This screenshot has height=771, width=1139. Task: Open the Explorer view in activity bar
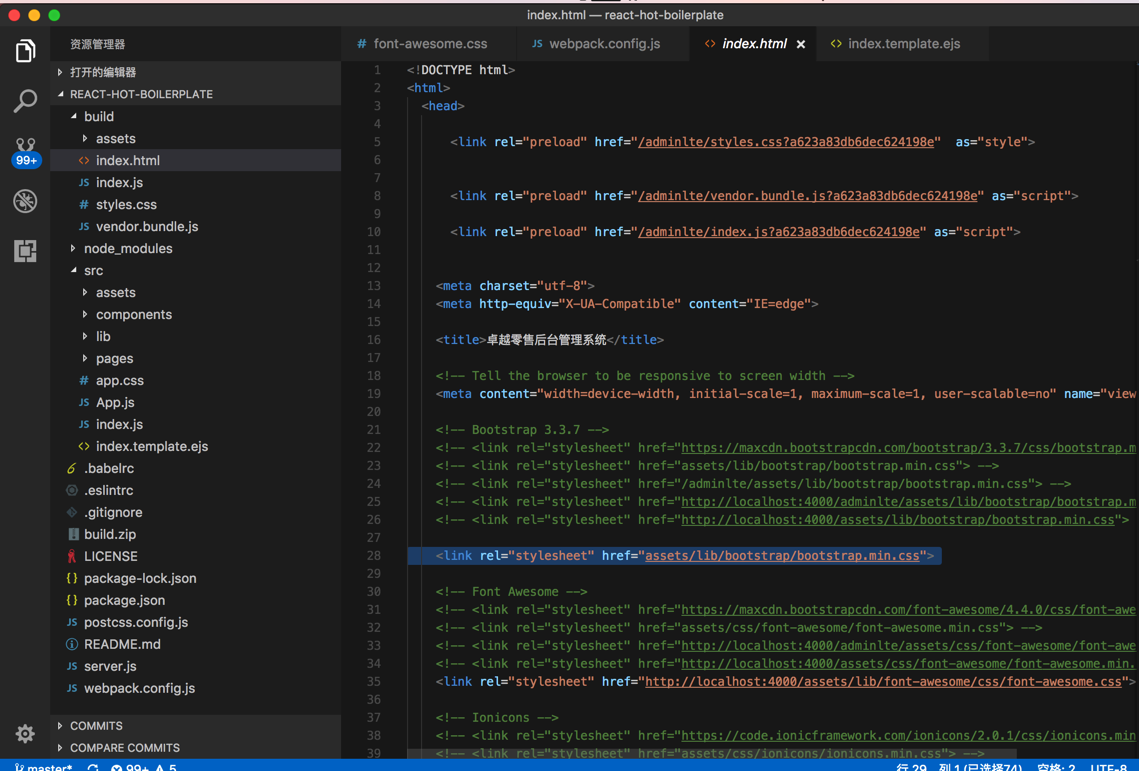(x=25, y=51)
